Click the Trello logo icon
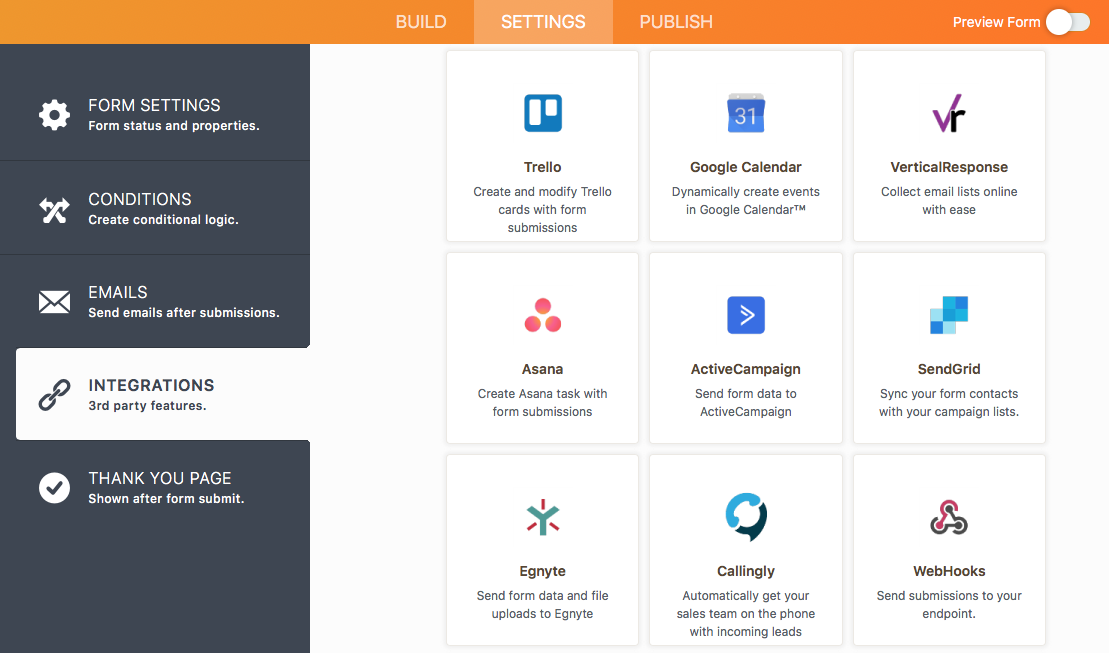Viewport: 1109px width, 653px height. click(x=542, y=113)
